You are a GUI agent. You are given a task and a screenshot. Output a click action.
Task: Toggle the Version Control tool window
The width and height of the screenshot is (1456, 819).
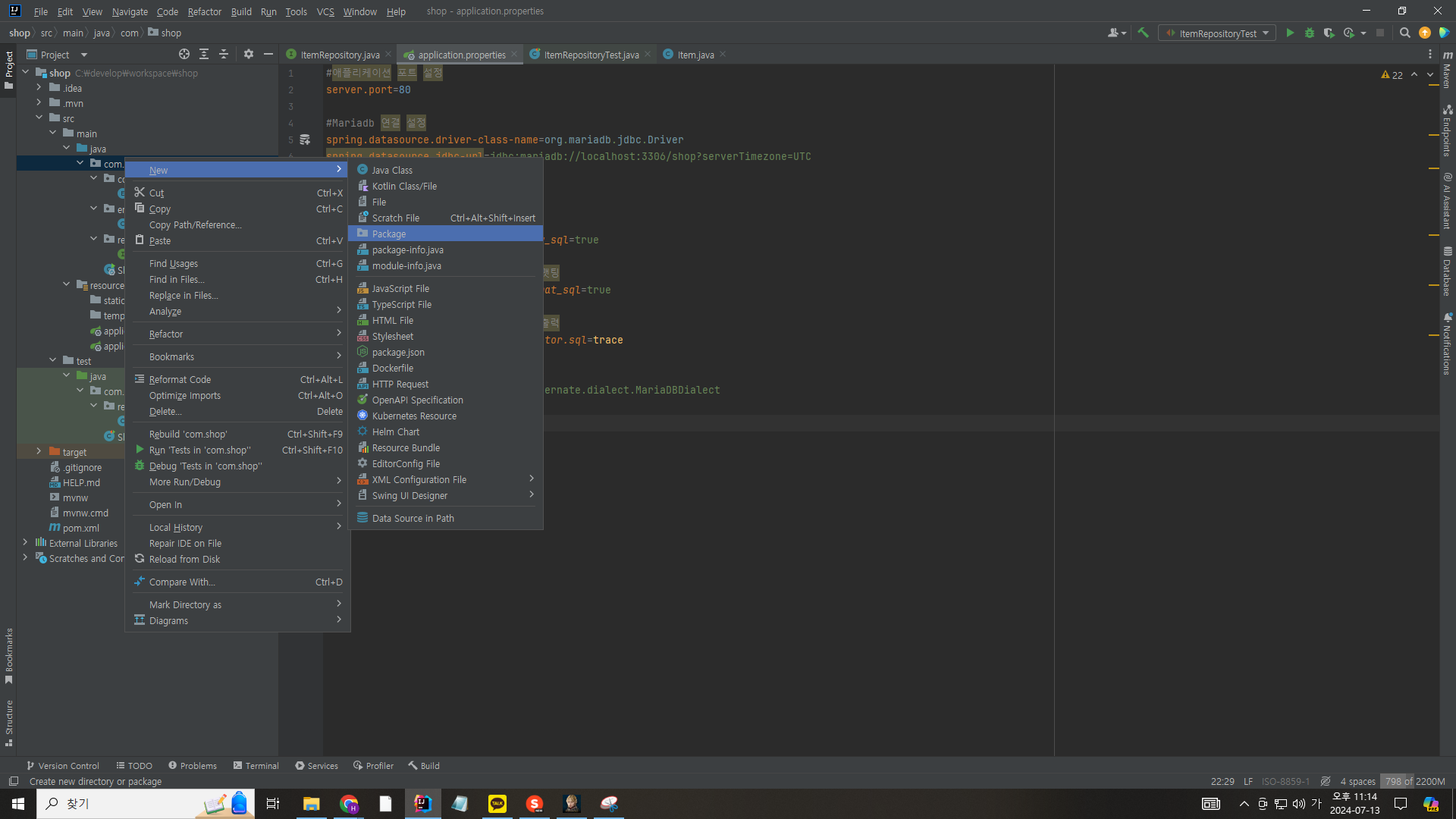(x=63, y=766)
